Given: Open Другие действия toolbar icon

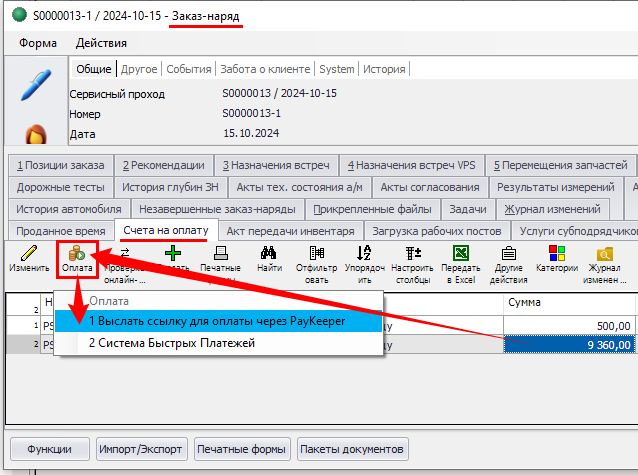Looking at the screenshot, I should (508, 254).
